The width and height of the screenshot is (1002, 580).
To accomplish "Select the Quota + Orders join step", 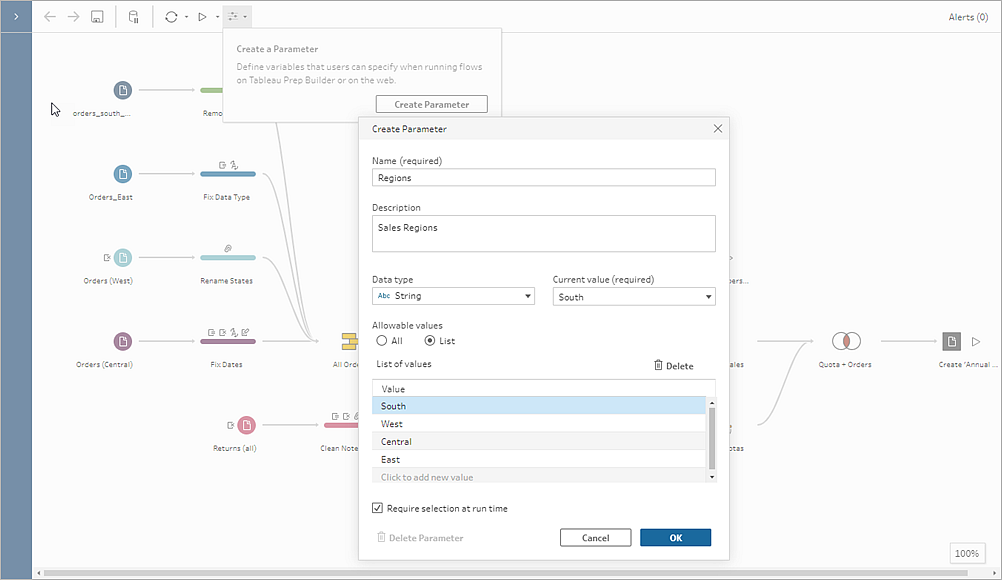I will click(x=846, y=341).
